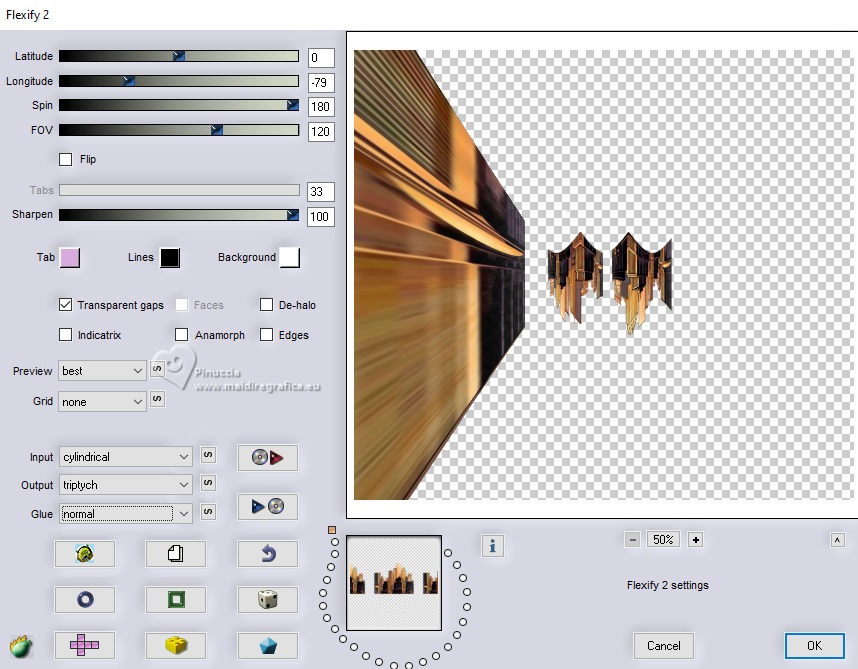This screenshot has width=858, height=669.
Task: Click the blue info 'i' button
Action: [x=492, y=546]
